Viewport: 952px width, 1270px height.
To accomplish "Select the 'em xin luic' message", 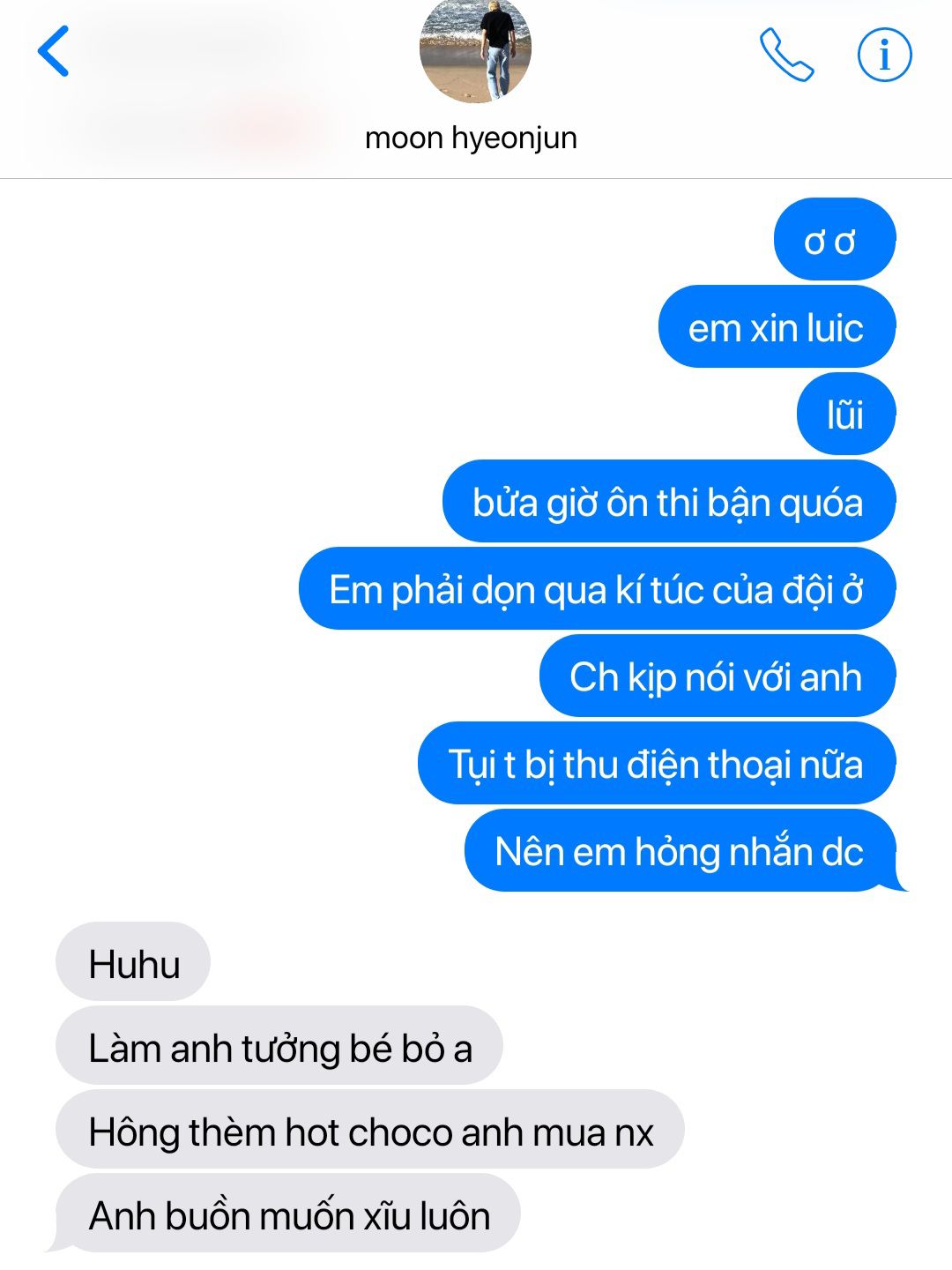I will pos(777,327).
